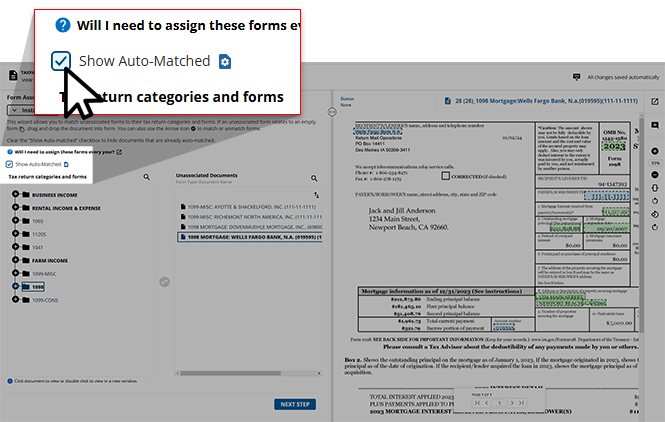This screenshot has height=422, width=665.
Task: Open the small 'Will I need to assign these forms every year?' link
Action: [64, 152]
